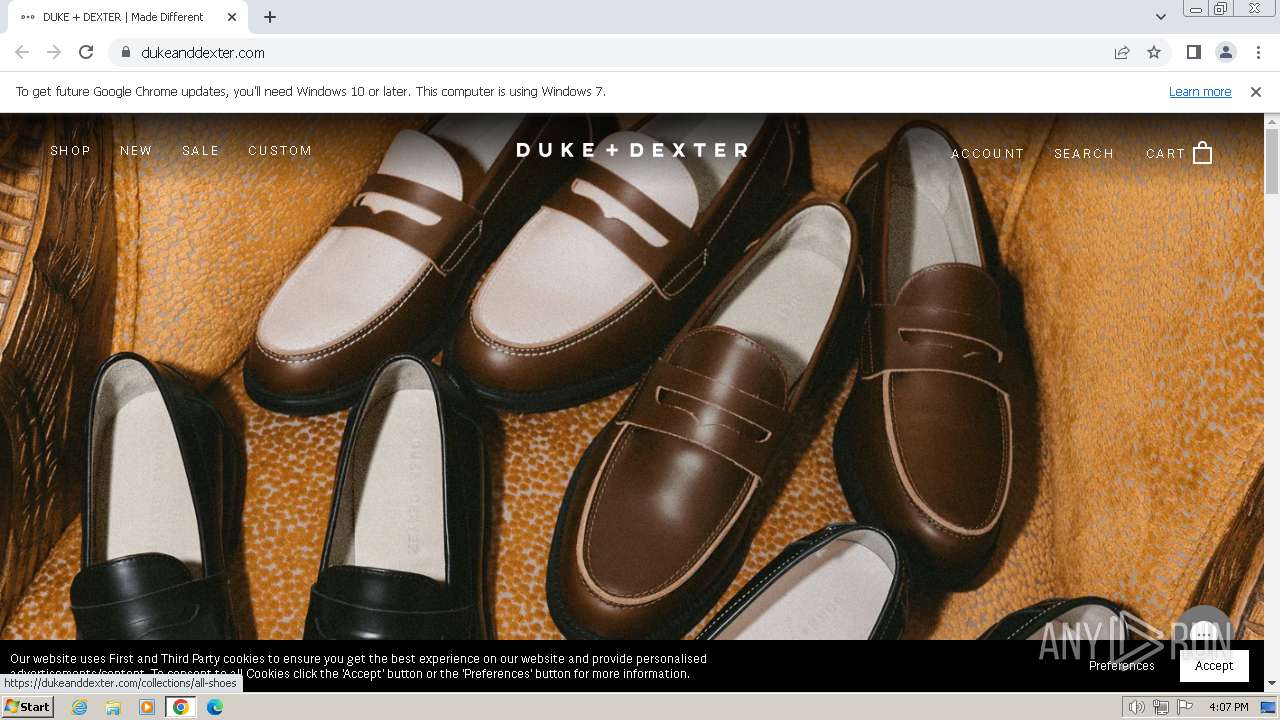Click the scrollbar up arrow

click(1272, 121)
